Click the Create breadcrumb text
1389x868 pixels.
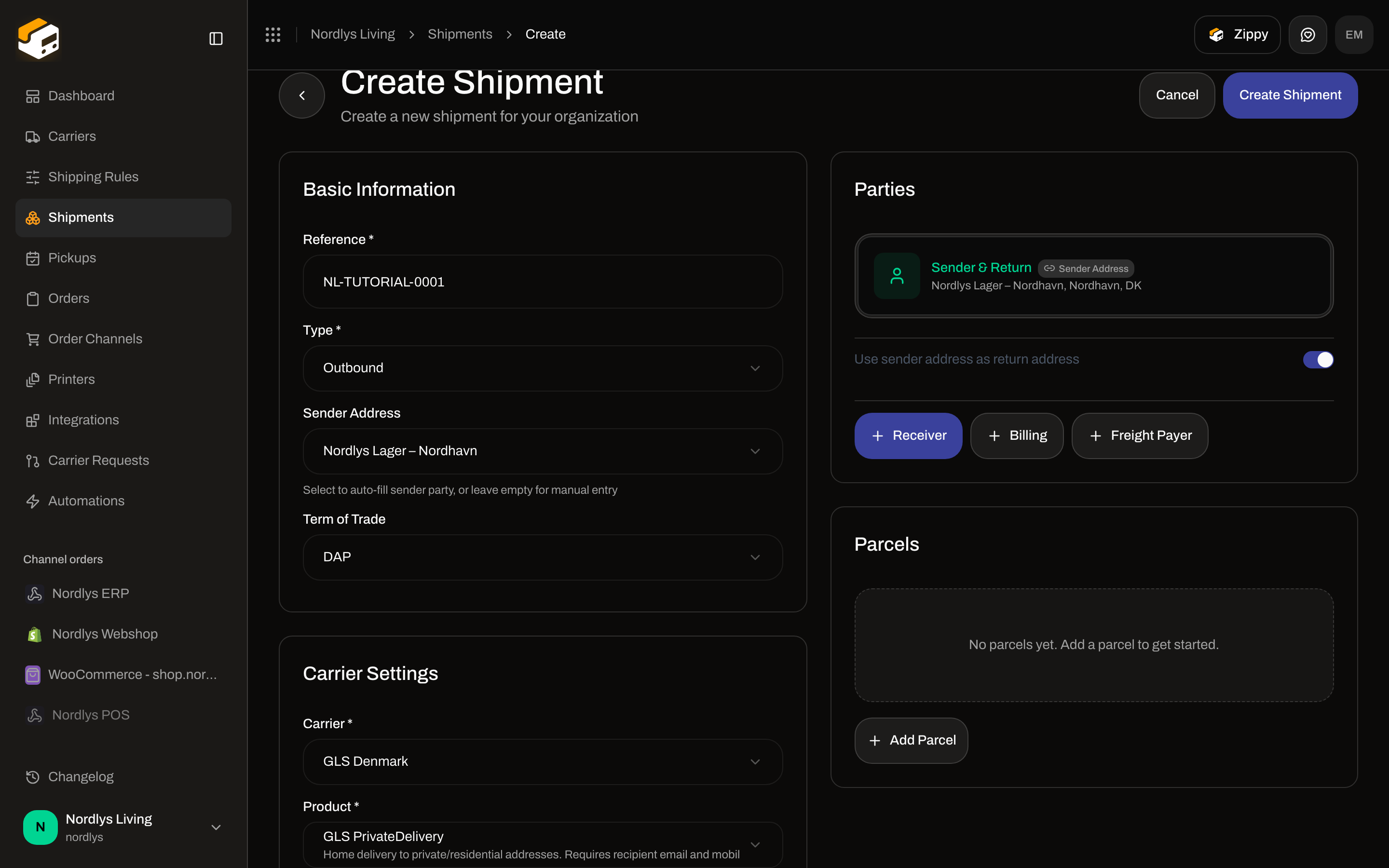[545, 34]
